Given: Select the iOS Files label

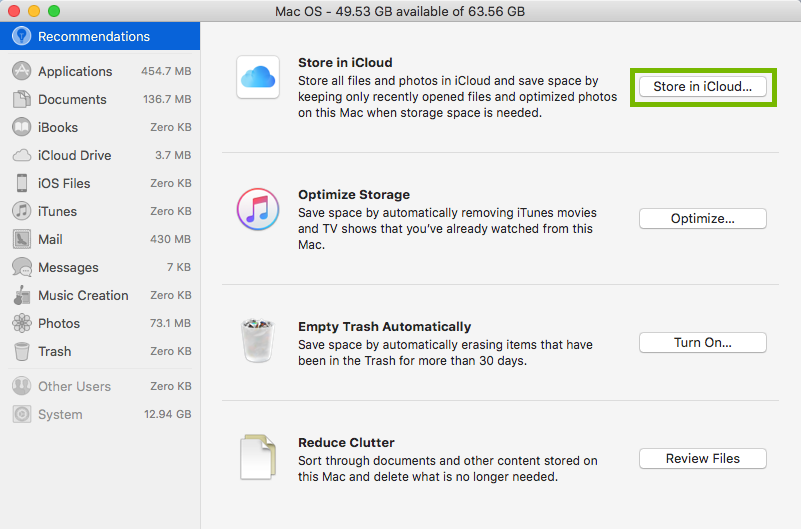Looking at the screenshot, I should (x=64, y=183).
